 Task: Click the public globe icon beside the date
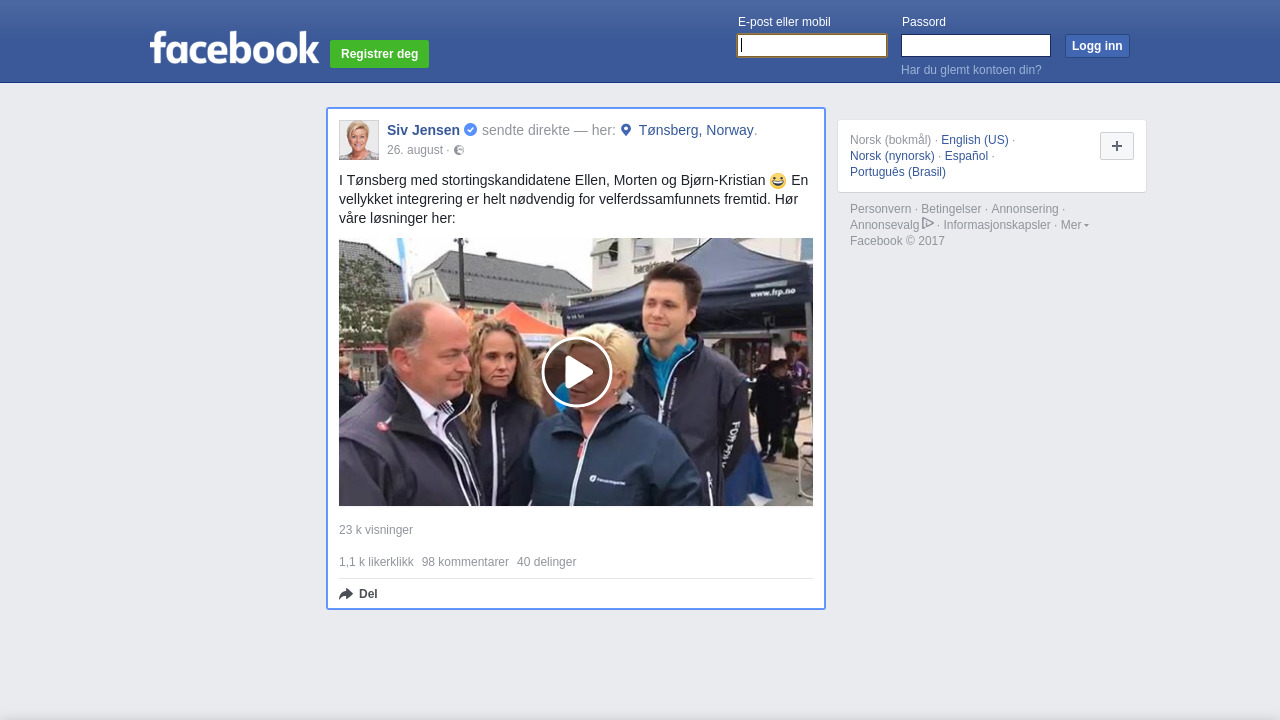(x=459, y=150)
